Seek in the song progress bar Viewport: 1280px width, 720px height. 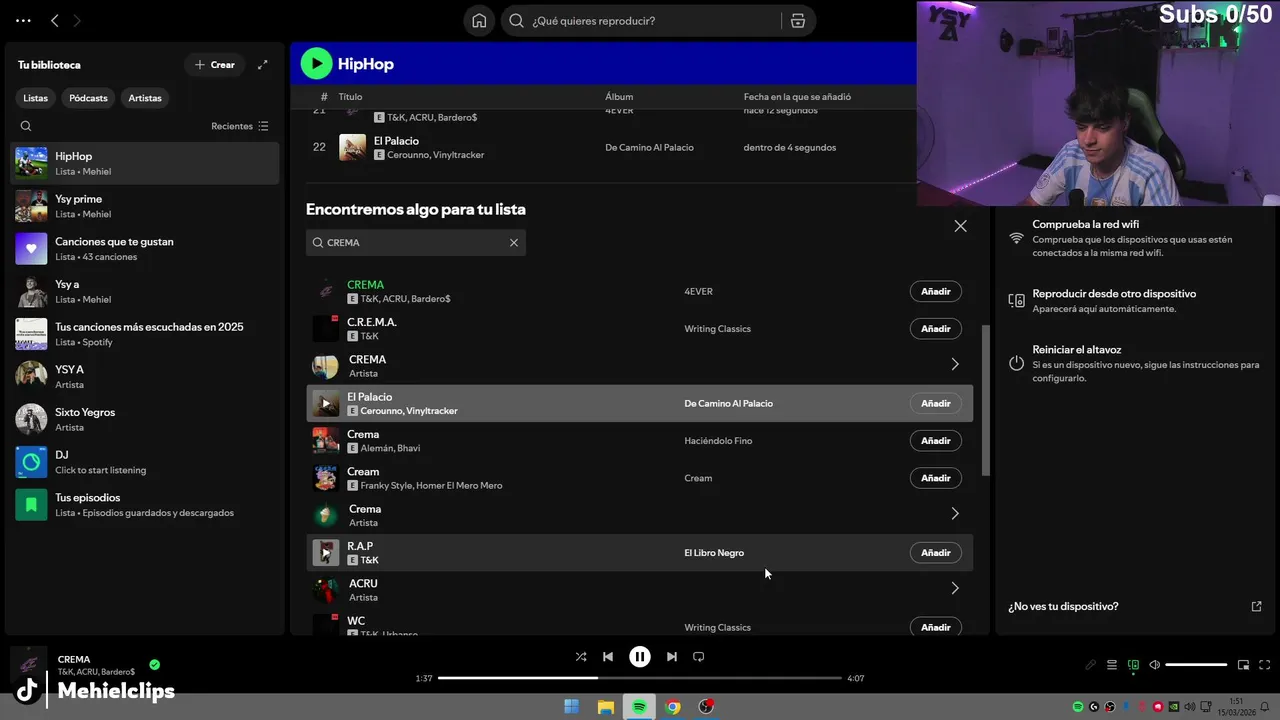coord(640,678)
